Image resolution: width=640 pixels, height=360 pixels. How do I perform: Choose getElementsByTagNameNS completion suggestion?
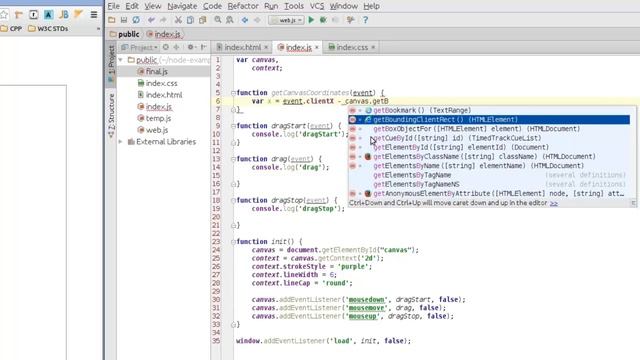tap(489, 184)
